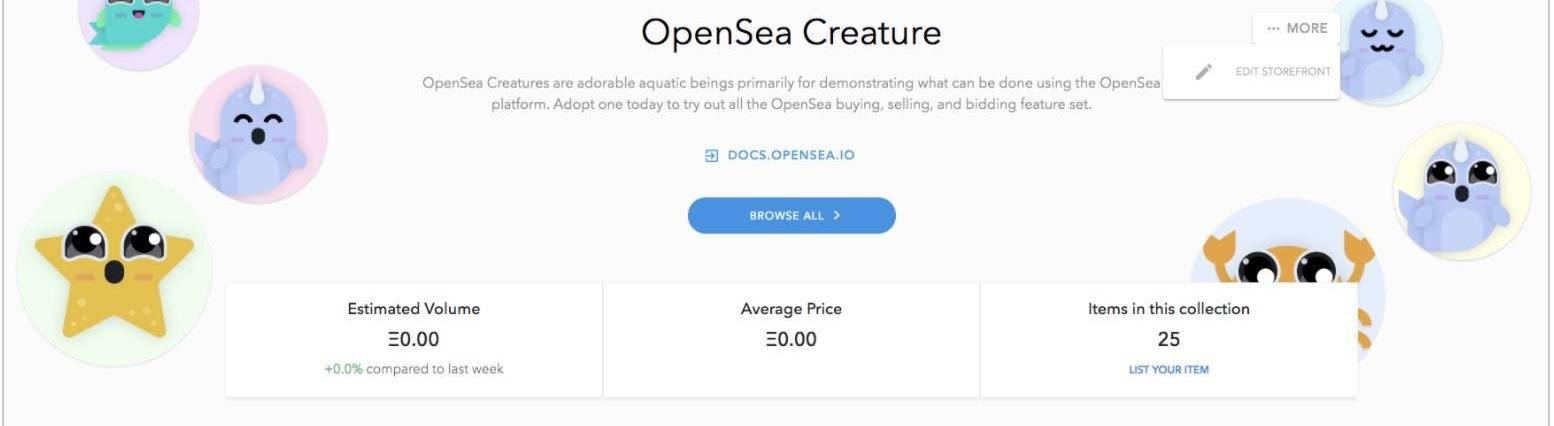Click the green +0.0% weekly change
The width and height of the screenshot is (1554, 426).
point(343,369)
